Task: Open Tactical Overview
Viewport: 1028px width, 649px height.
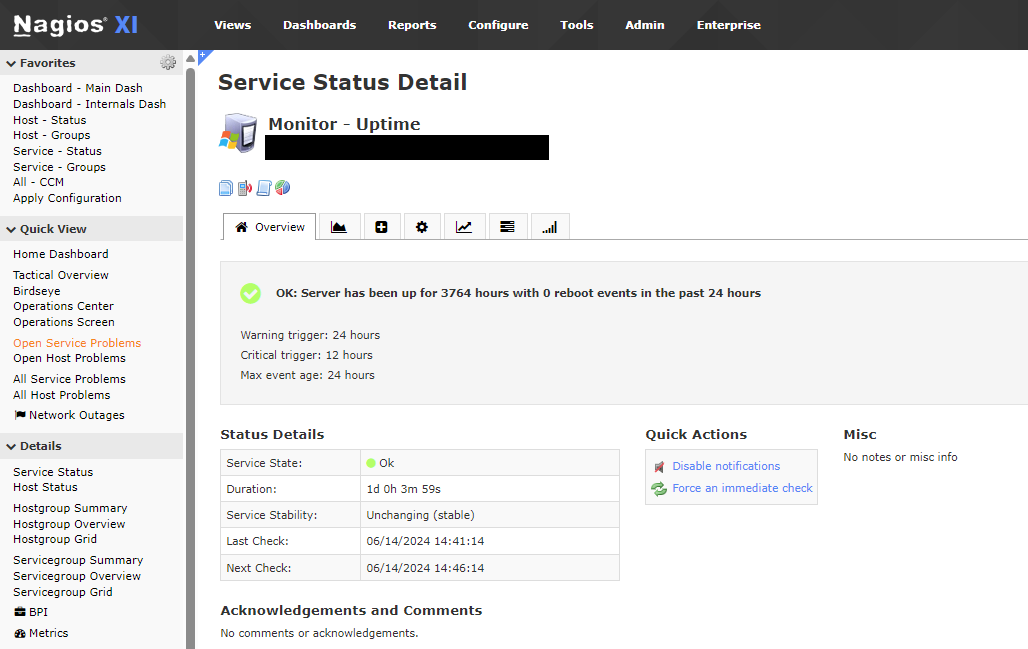Action: [60, 275]
